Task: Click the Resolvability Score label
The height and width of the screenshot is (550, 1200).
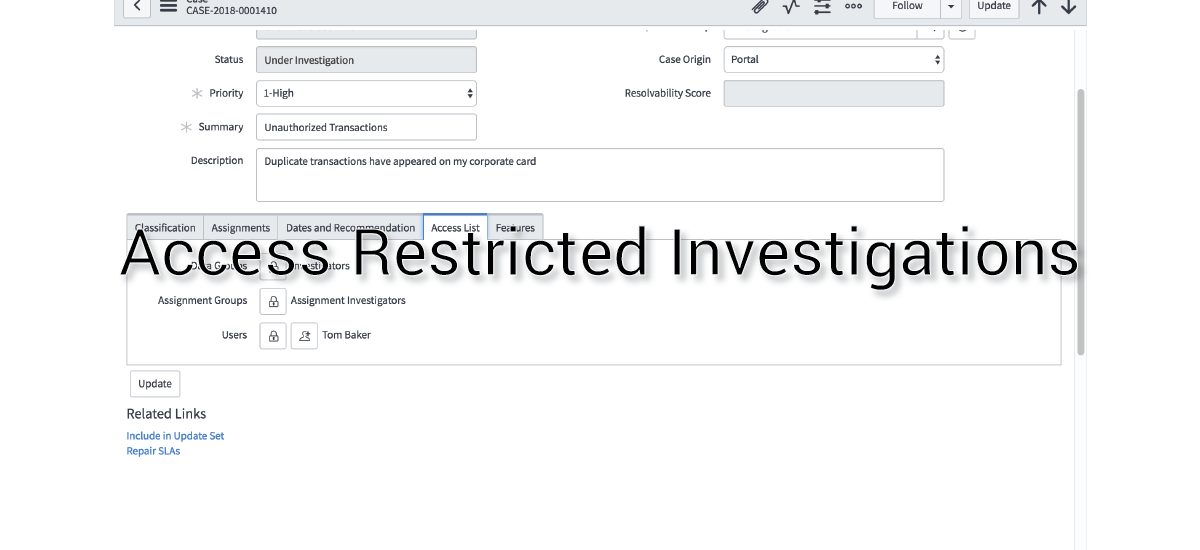Action: pos(668,93)
